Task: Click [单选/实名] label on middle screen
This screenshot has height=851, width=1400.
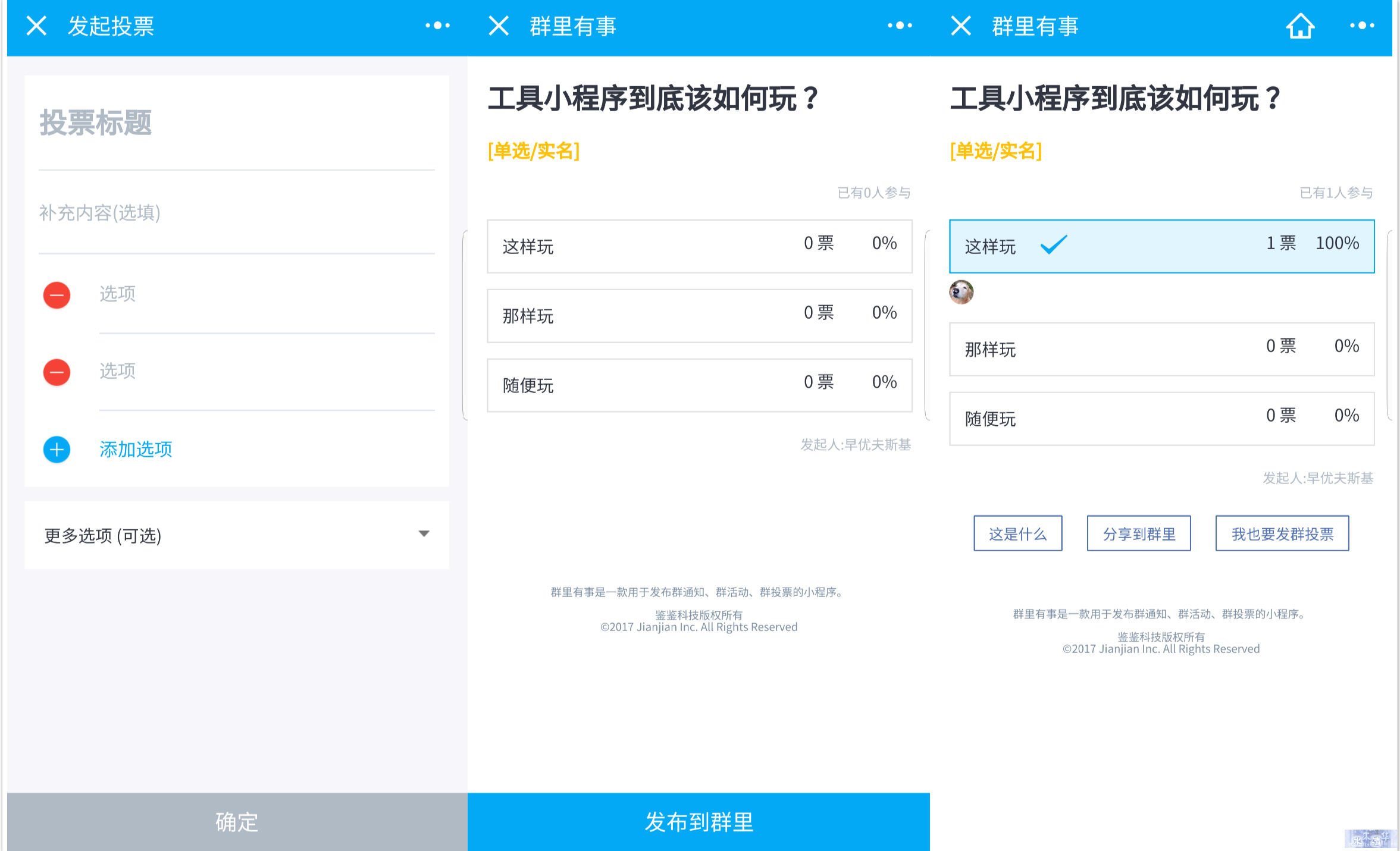Action: 534,151
